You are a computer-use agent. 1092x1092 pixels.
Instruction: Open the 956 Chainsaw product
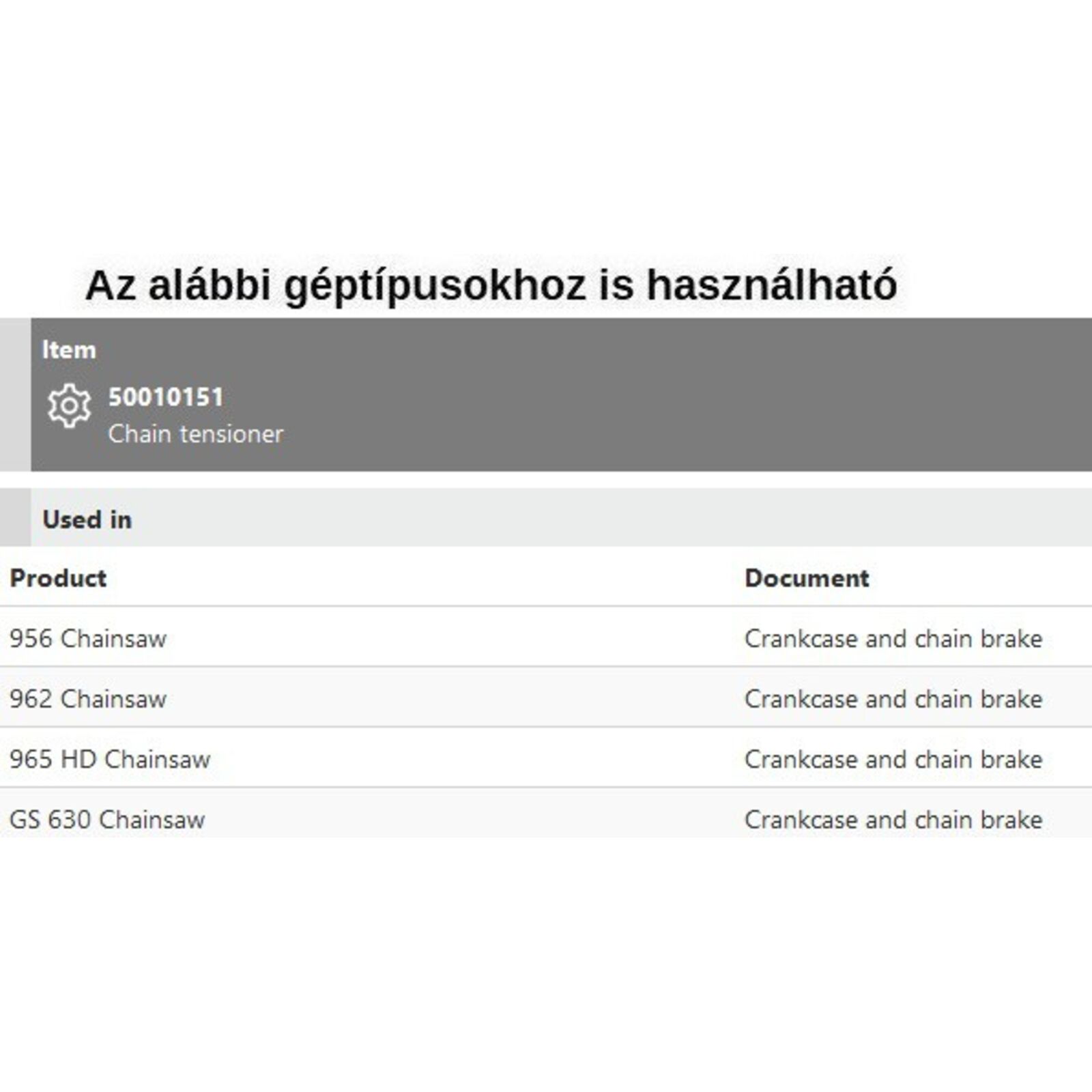tap(88, 639)
